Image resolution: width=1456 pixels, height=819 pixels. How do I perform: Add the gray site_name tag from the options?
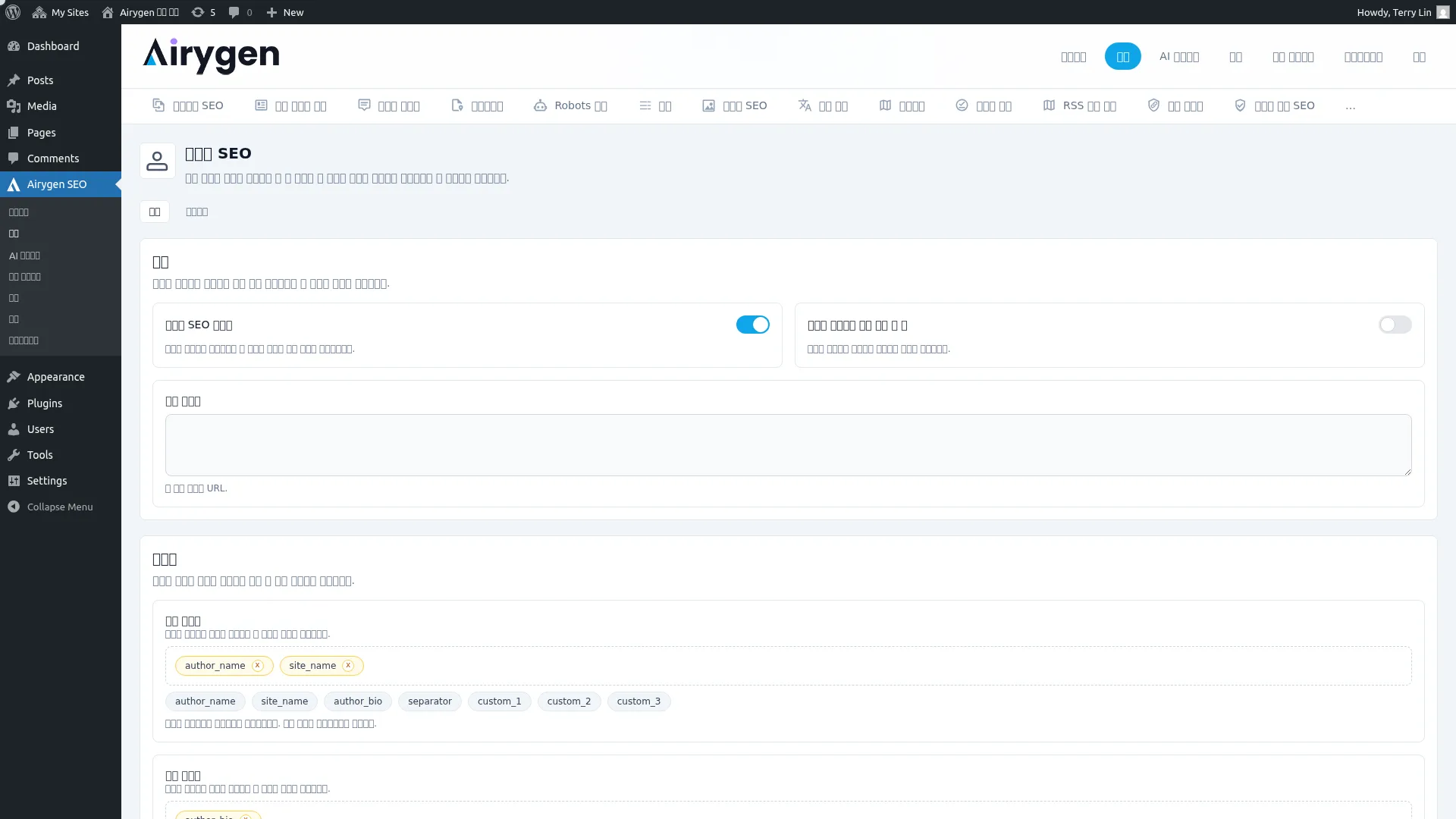pyautogui.click(x=284, y=701)
